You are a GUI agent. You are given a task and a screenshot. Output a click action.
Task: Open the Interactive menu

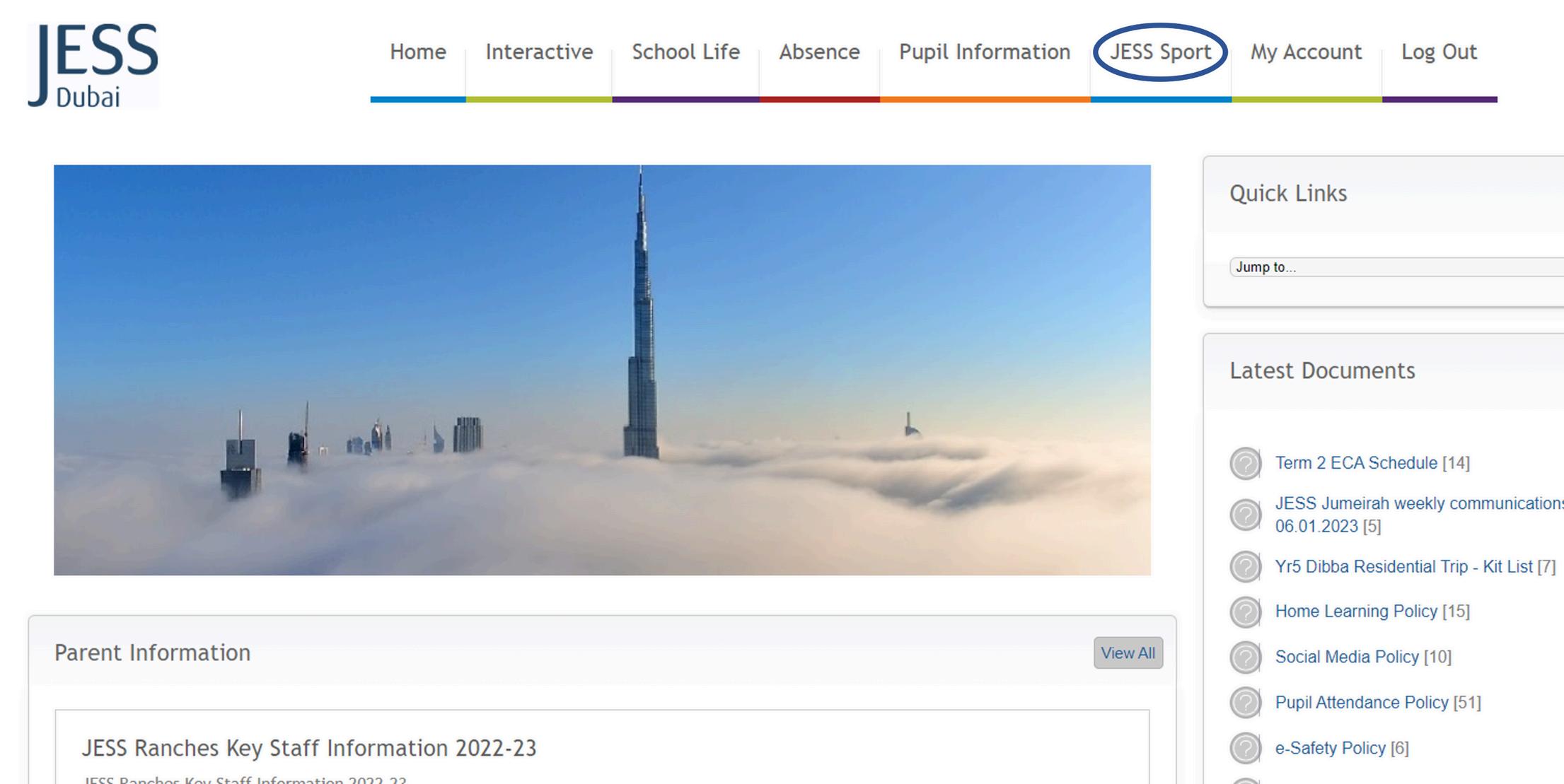pyautogui.click(x=539, y=52)
